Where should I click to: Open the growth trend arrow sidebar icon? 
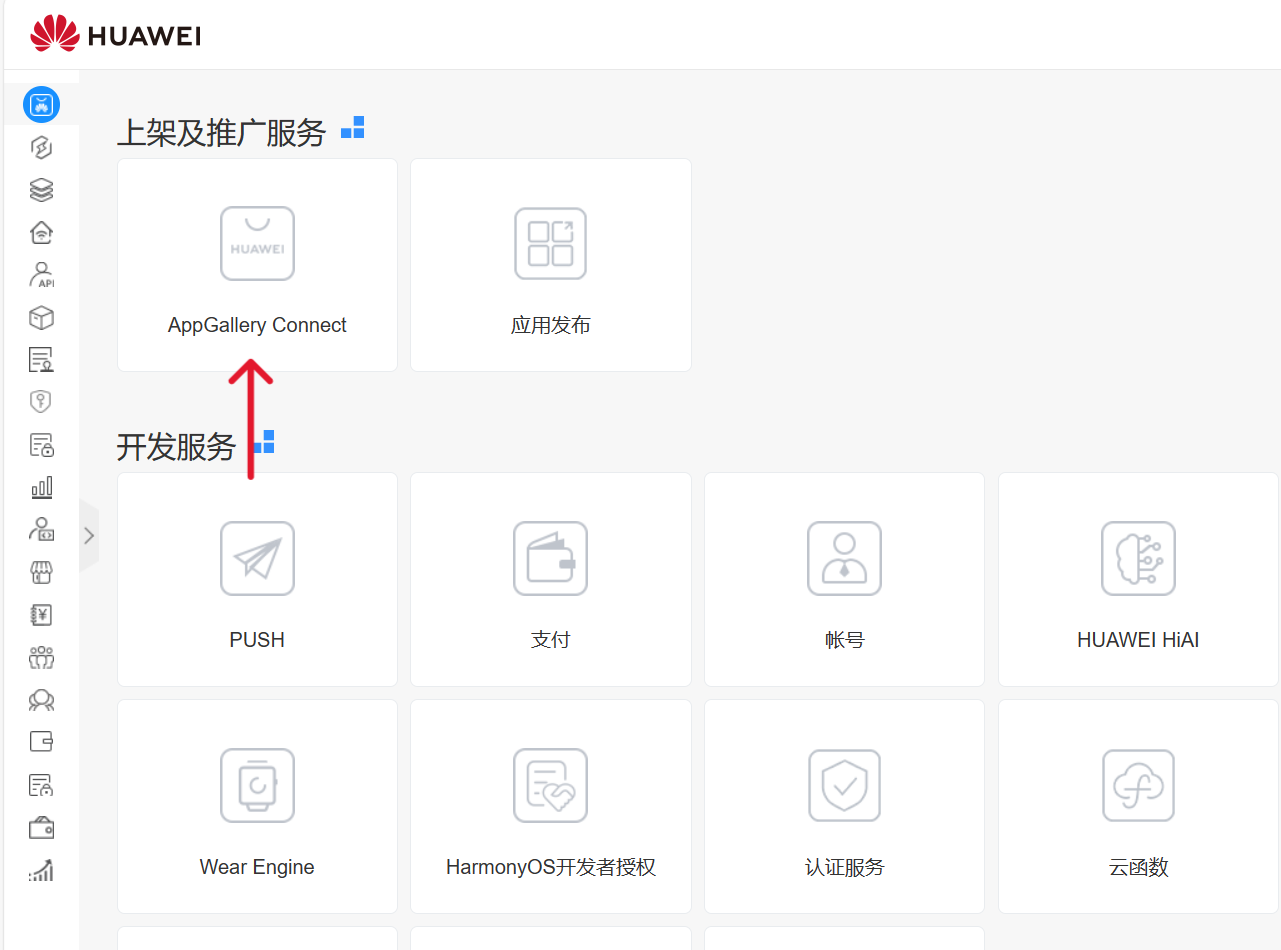click(41, 870)
